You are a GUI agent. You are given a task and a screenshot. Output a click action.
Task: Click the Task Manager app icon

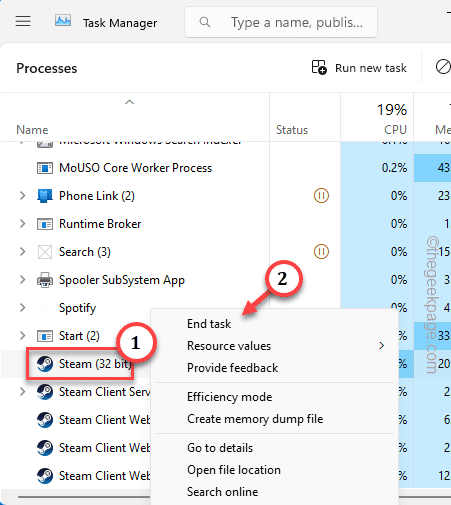click(x=63, y=21)
